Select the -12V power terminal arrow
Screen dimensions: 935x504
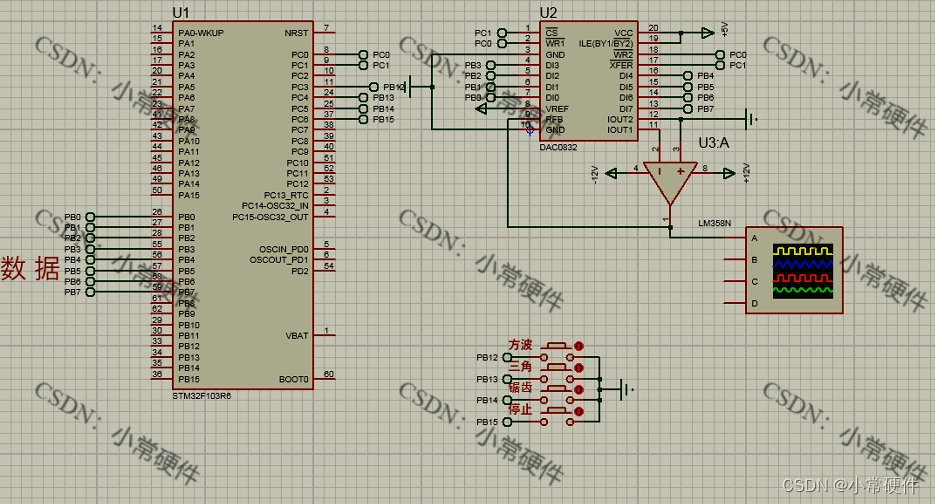[611, 174]
